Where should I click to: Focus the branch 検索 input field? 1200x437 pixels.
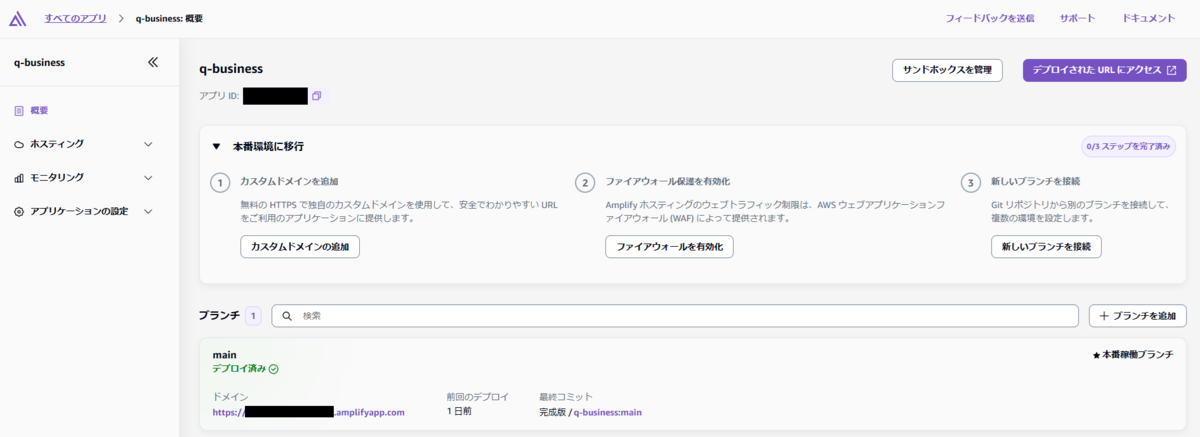(x=675, y=316)
